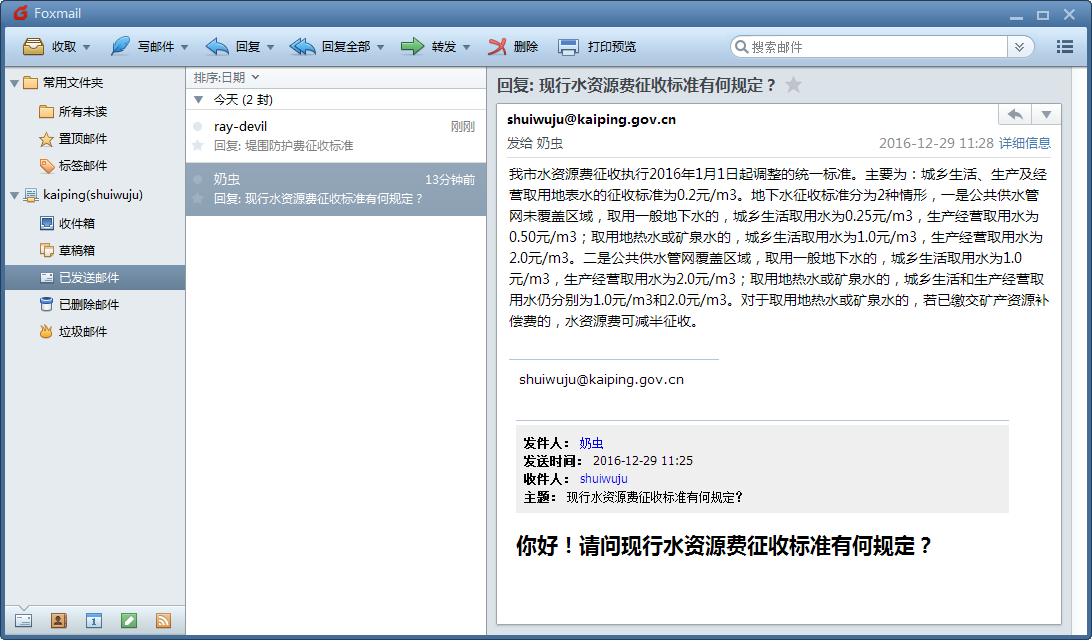Image resolution: width=1092 pixels, height=640 pixels.
Task: Toggle star on the opened email subject
Action: 793,85
